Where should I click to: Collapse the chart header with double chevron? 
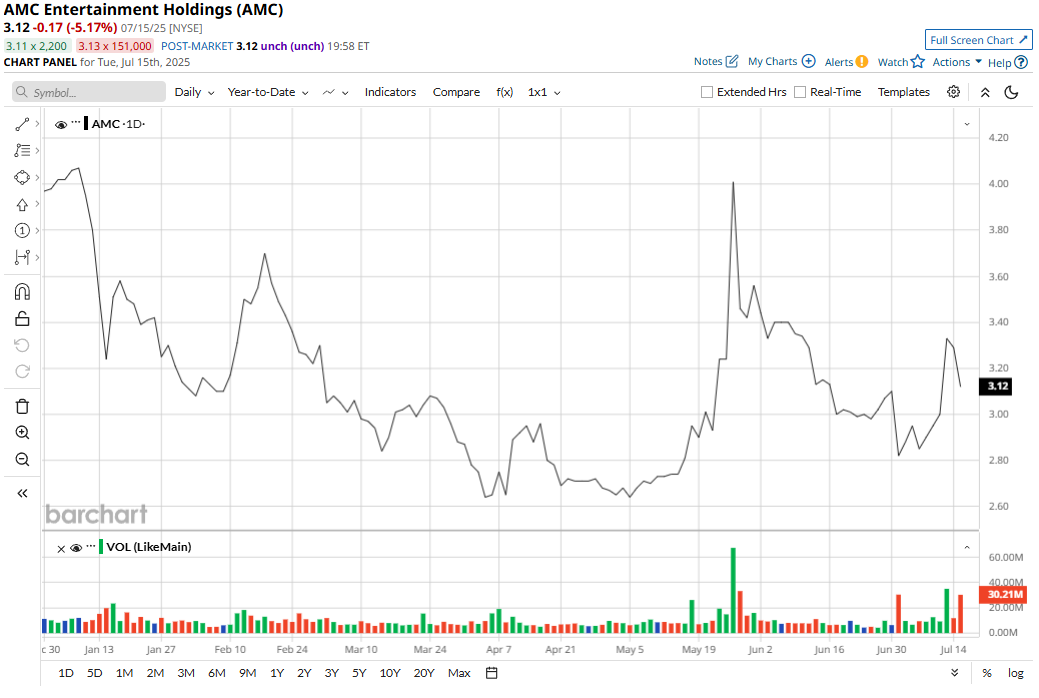coord(985,93)
